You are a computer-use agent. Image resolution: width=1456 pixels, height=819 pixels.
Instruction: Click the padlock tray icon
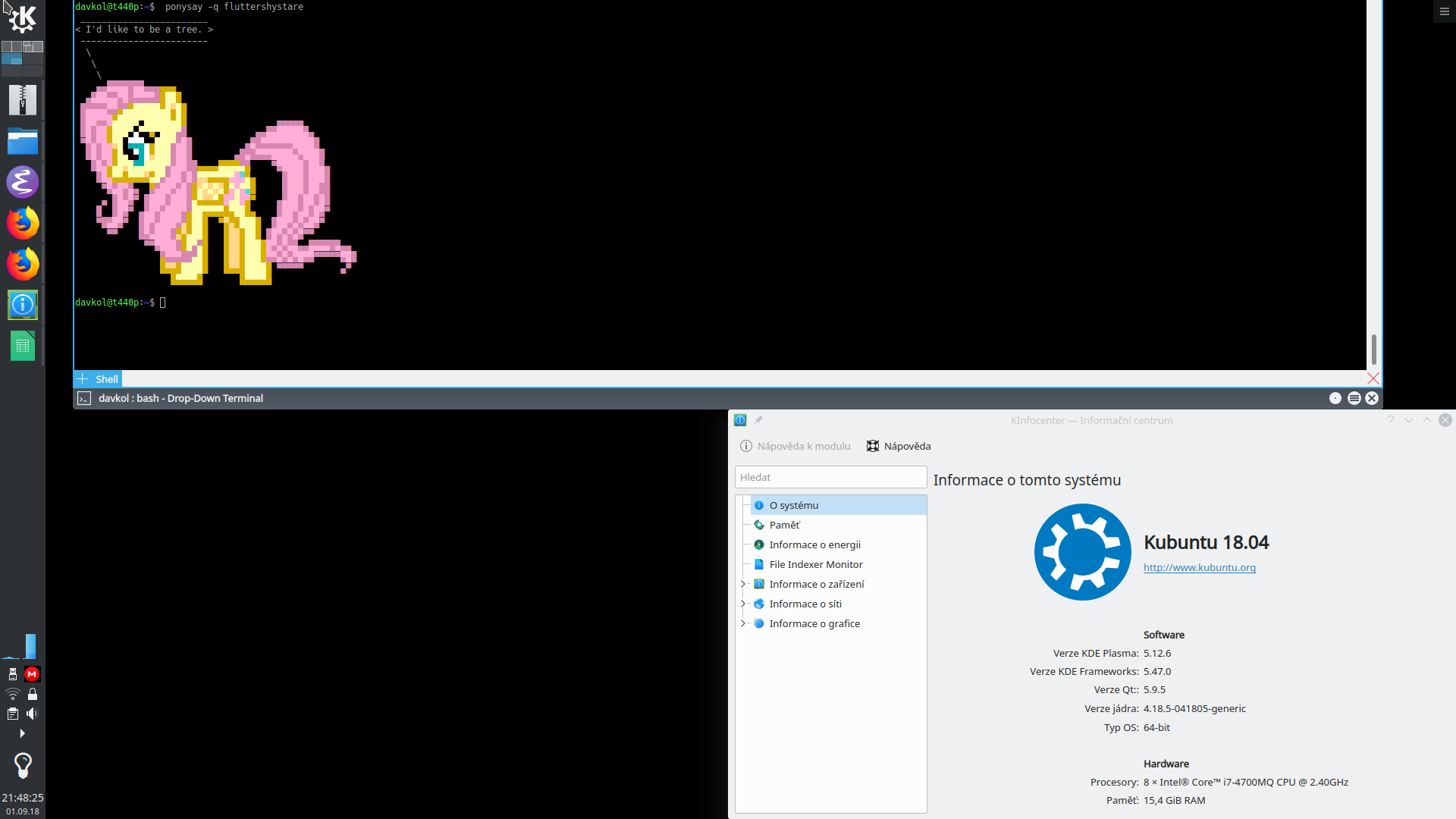tap(32, 694)
